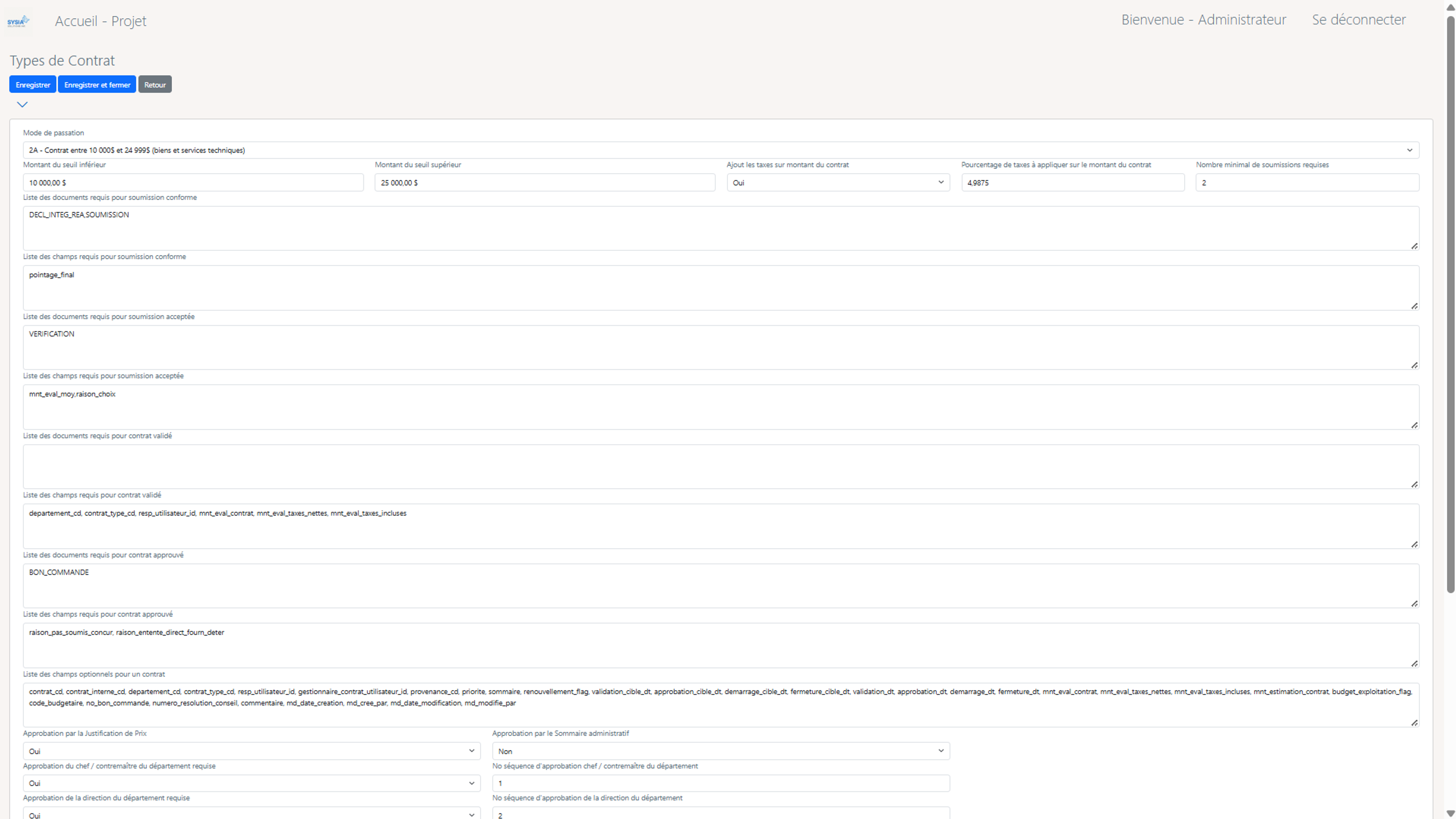Click the vertical scrollbar thumb
Image resolution: width=1456 pixels, height=819 pixels.
(x=1450, y=305)
